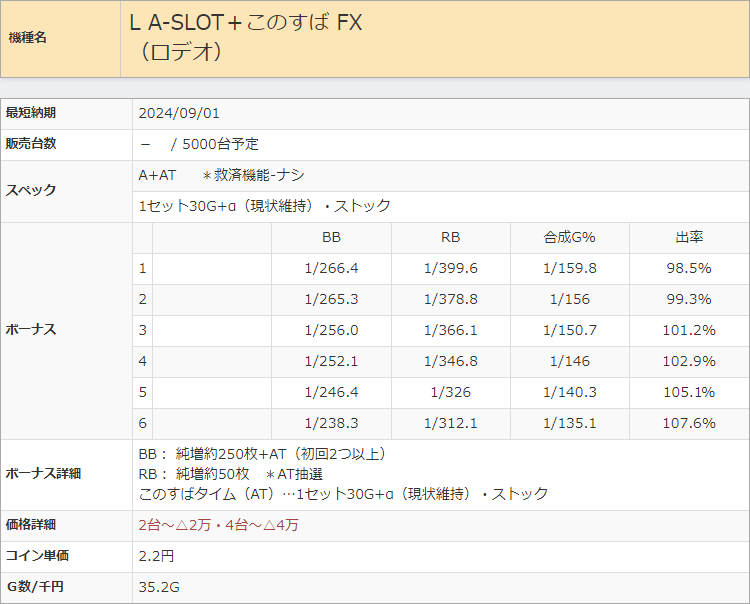750x604 pixels.
Task: Click payout rate 98.5%
Action: click(x=689, y=268)
